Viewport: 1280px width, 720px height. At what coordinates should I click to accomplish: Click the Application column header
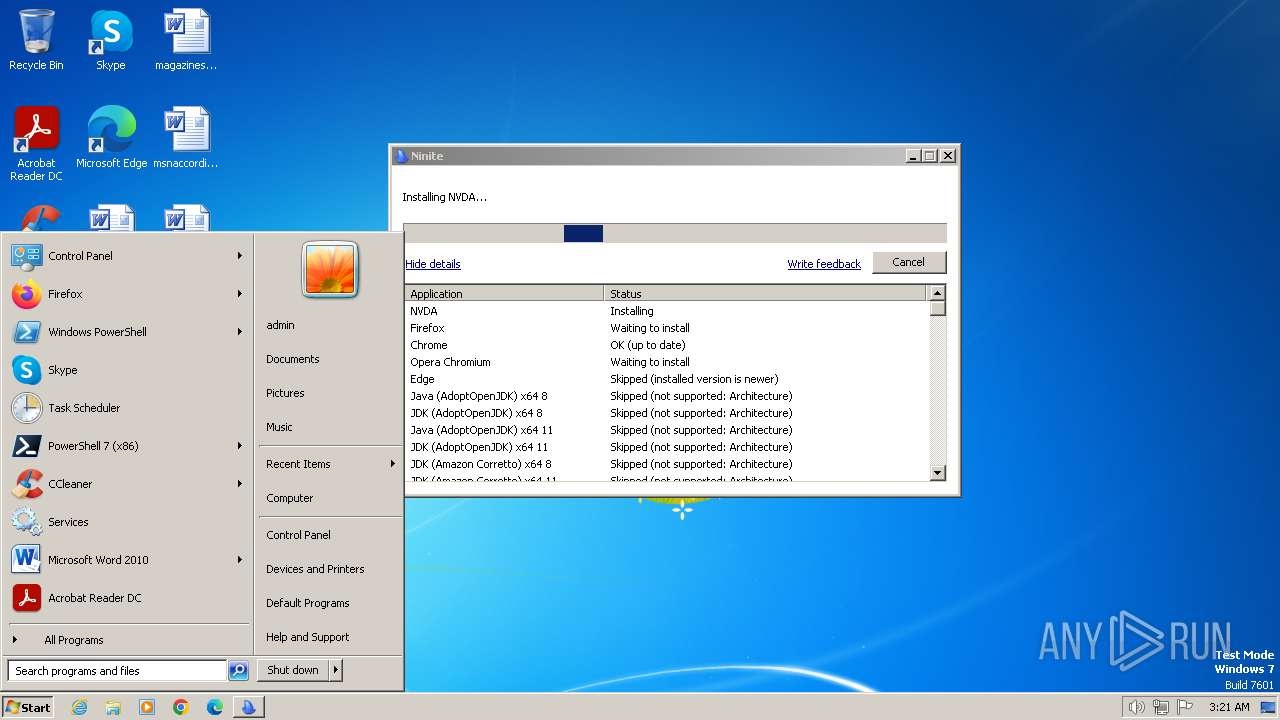505,294
